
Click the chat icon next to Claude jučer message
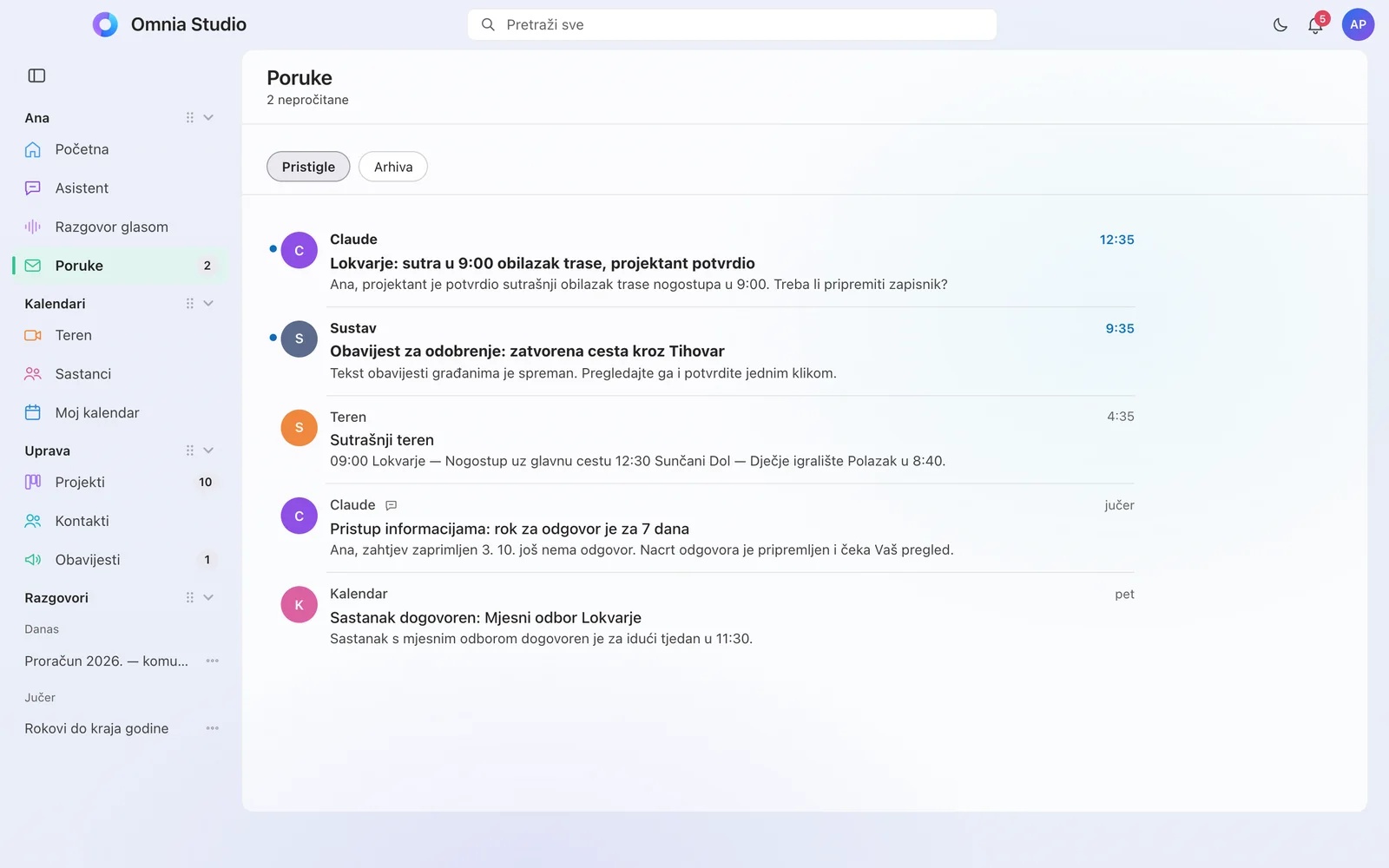pyautogui.click(x=392, y=505)
